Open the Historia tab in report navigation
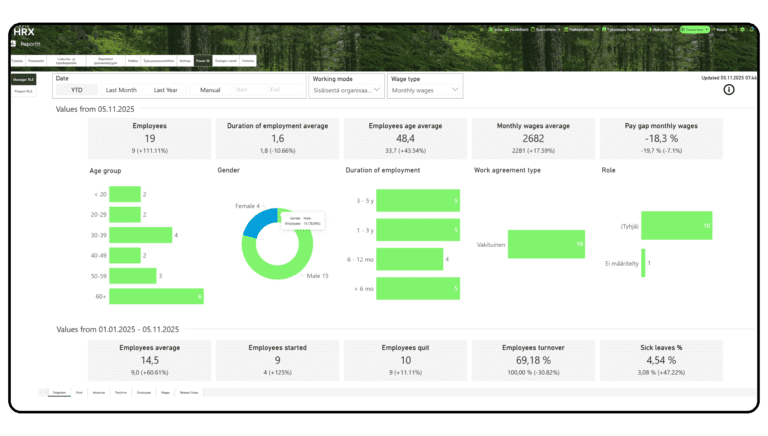Screen dimensions: 768x436 [x=248, y=61]
